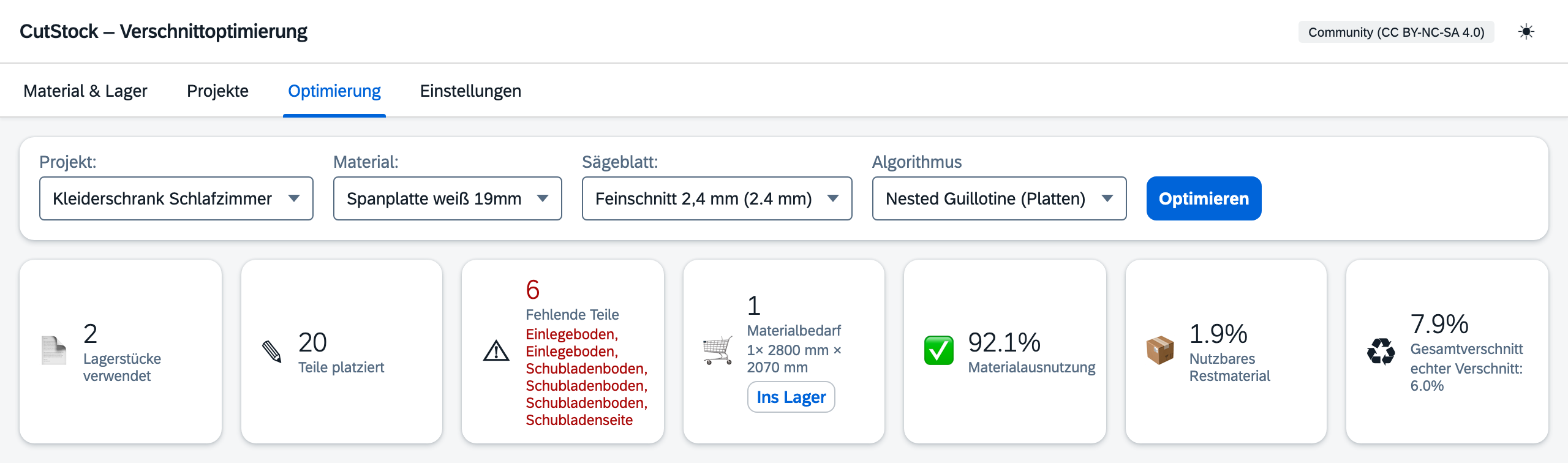The height and width of the screenshot is (463, 1568).
Task: Click the 20 Teile platziert count
Action: (312, 342)
